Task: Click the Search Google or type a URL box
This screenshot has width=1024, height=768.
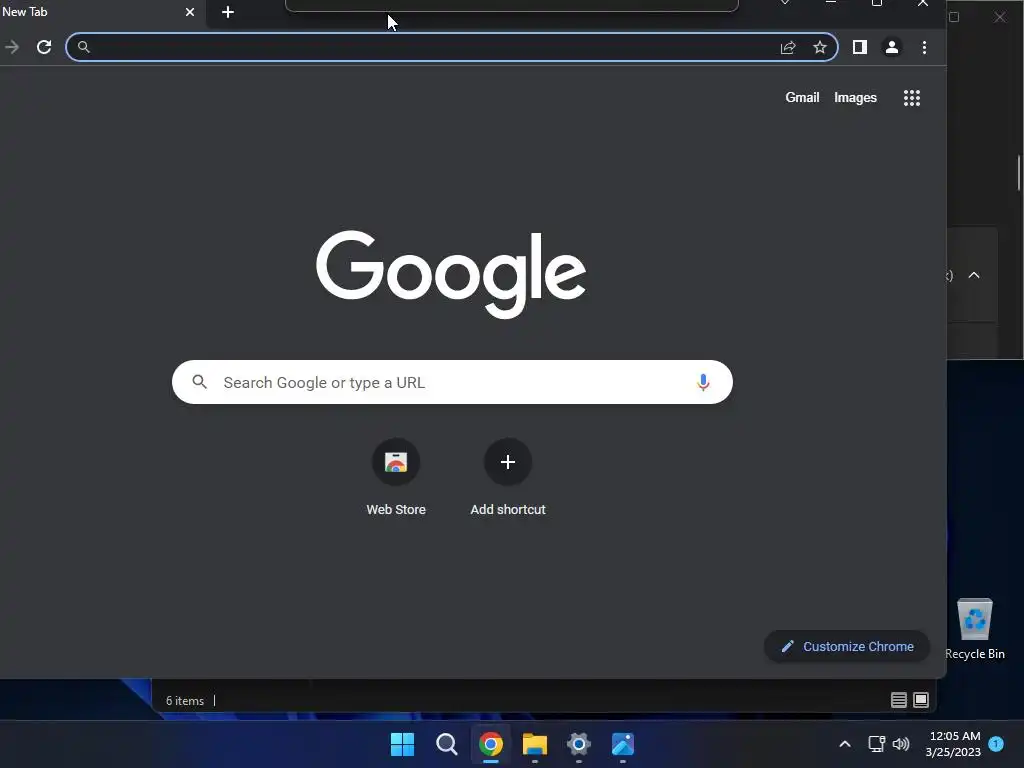Action: (452, 382)
